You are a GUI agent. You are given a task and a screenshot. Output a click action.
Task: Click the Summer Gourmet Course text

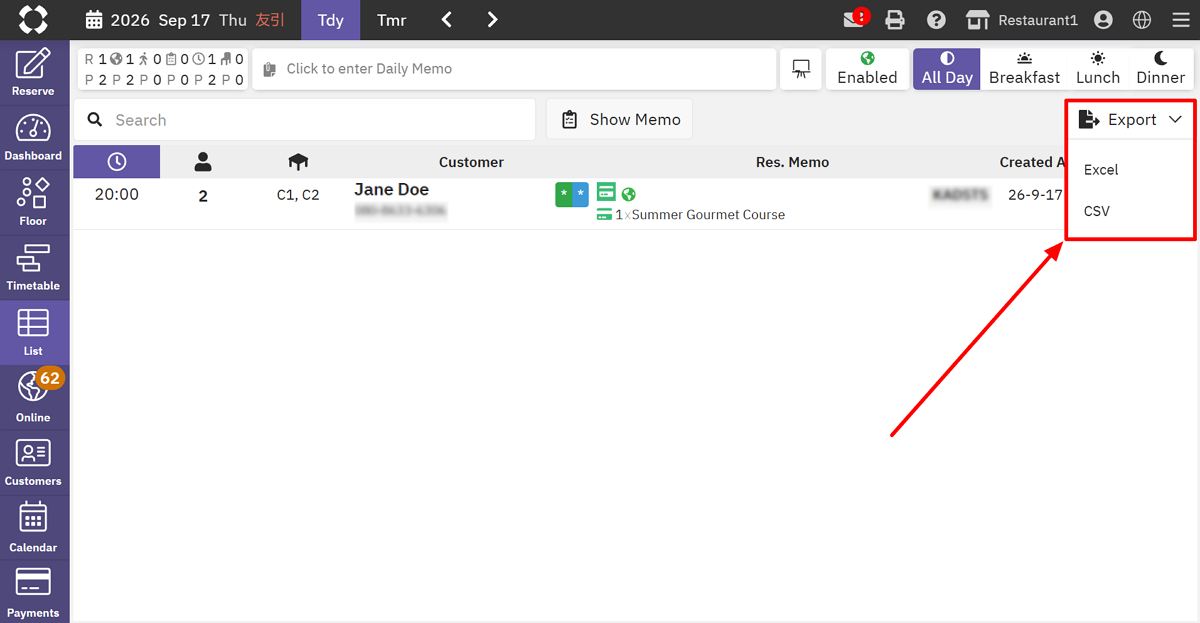click(708, 215)
